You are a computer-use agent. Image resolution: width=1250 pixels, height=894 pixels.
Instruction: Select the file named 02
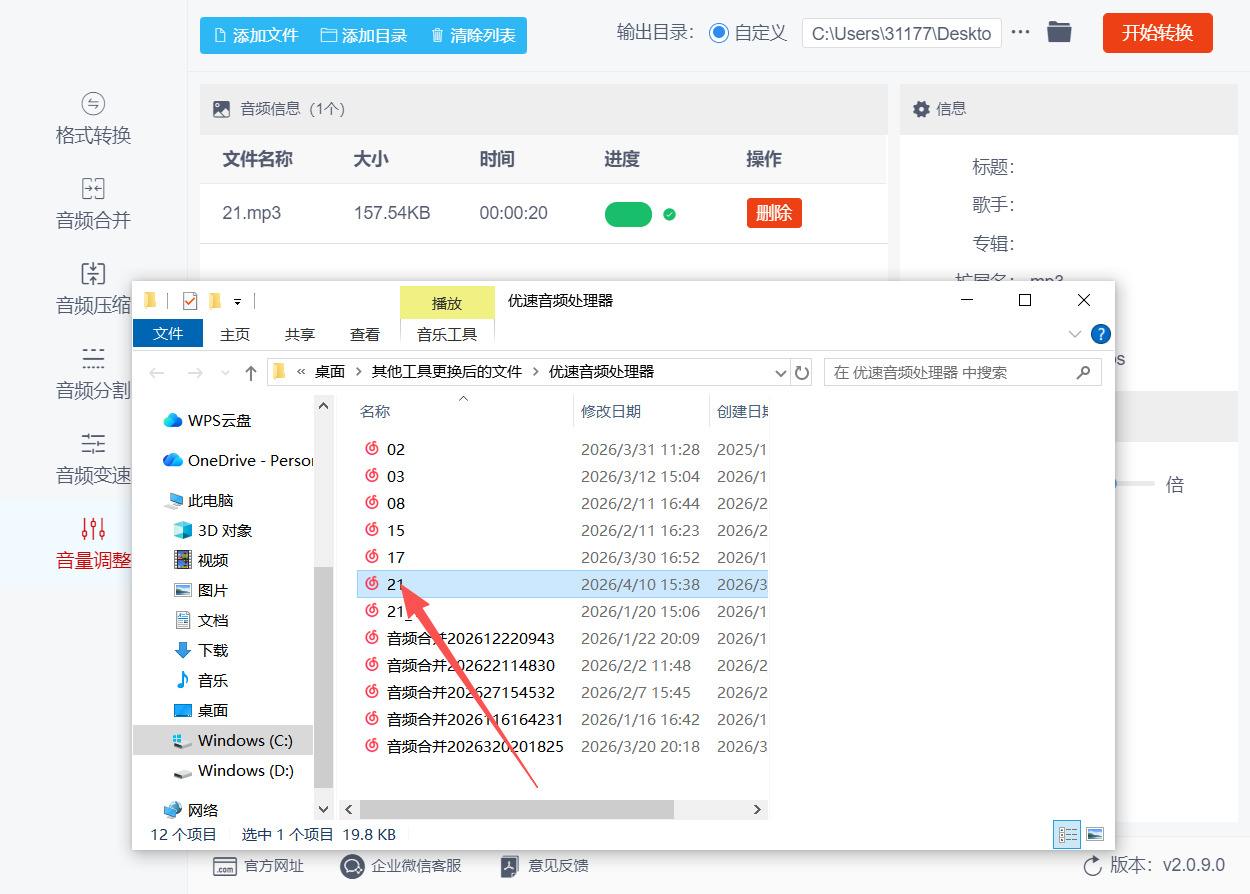396,450
